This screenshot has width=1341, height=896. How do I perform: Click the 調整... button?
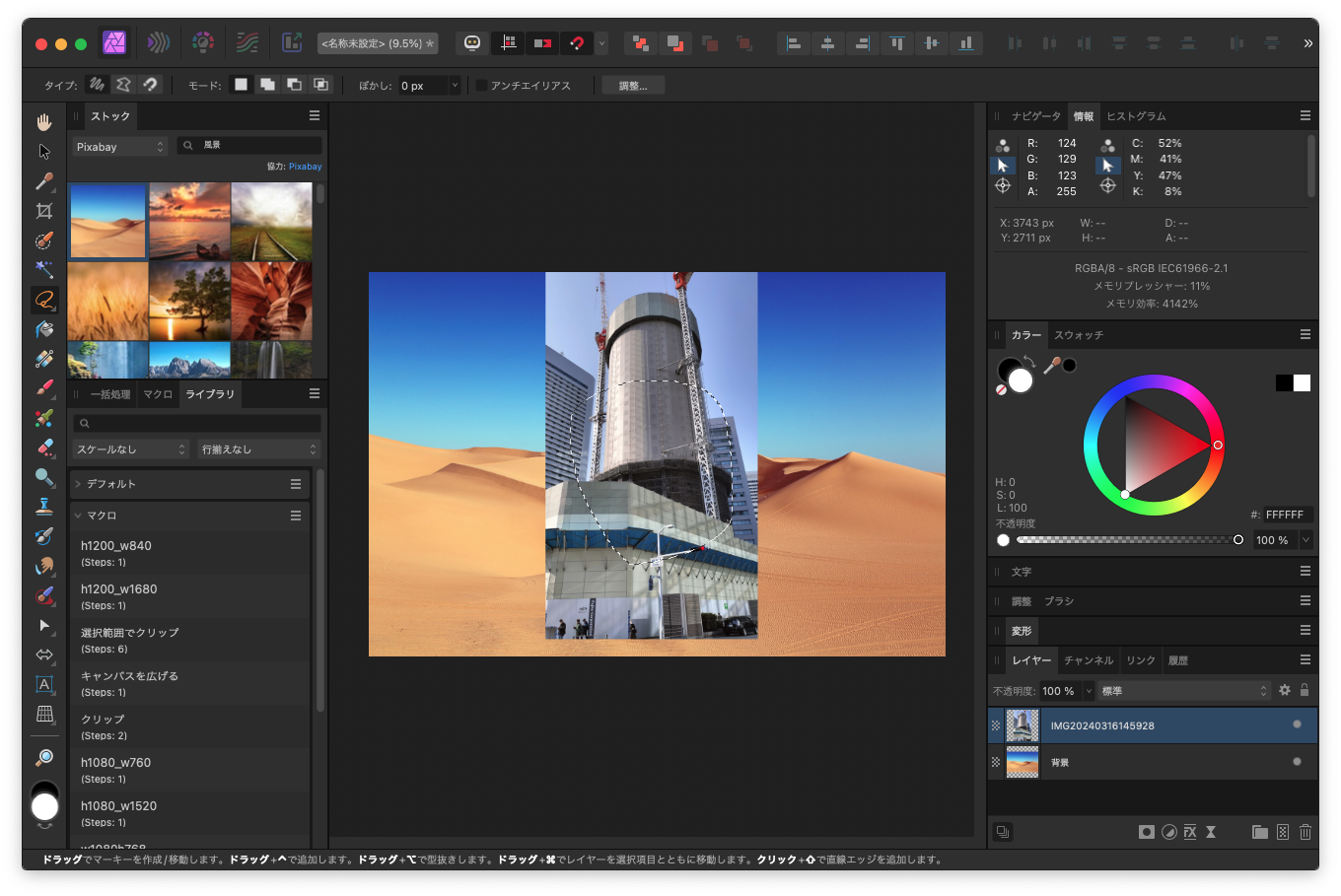(x=633, y=86)
